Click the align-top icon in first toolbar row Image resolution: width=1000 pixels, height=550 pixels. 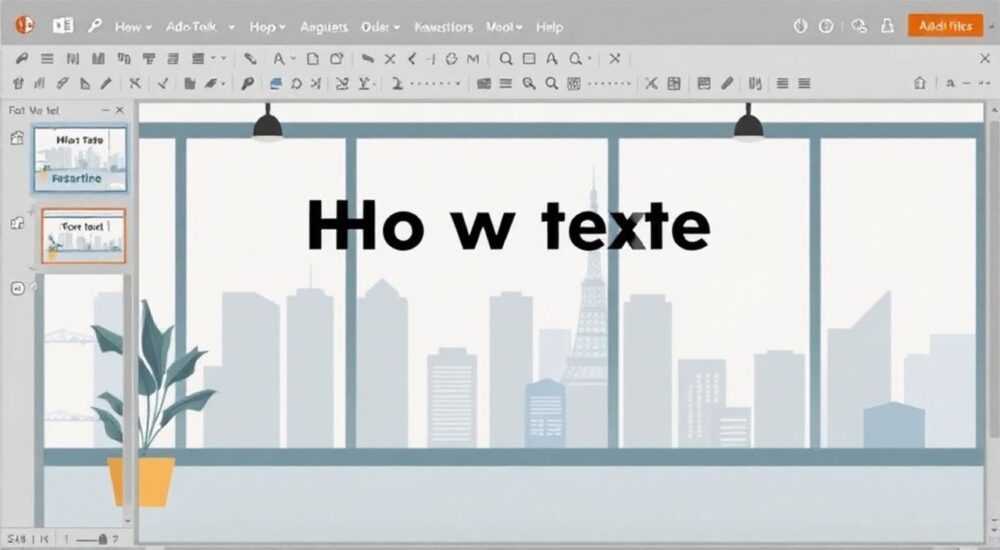(x=149, y=59)
